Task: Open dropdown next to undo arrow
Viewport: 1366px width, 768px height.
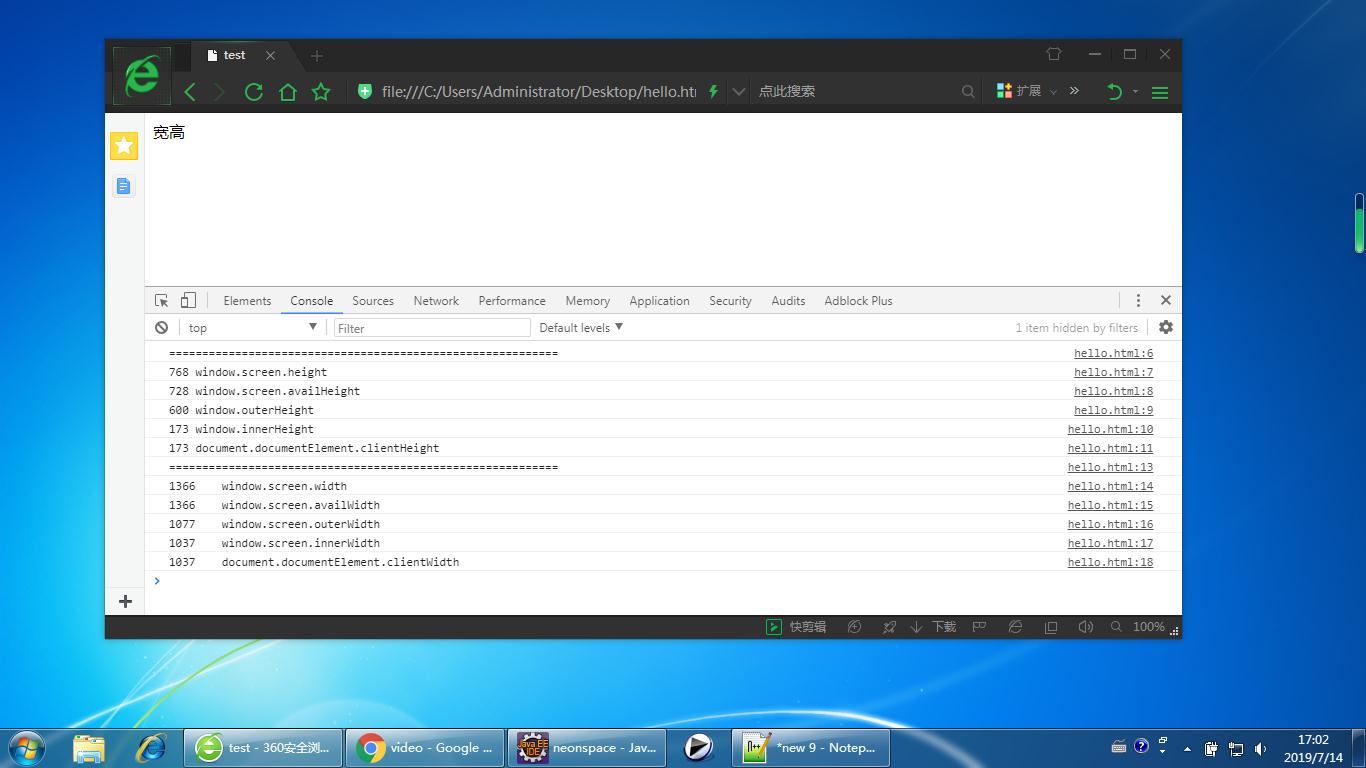Action: (1135, 92)
